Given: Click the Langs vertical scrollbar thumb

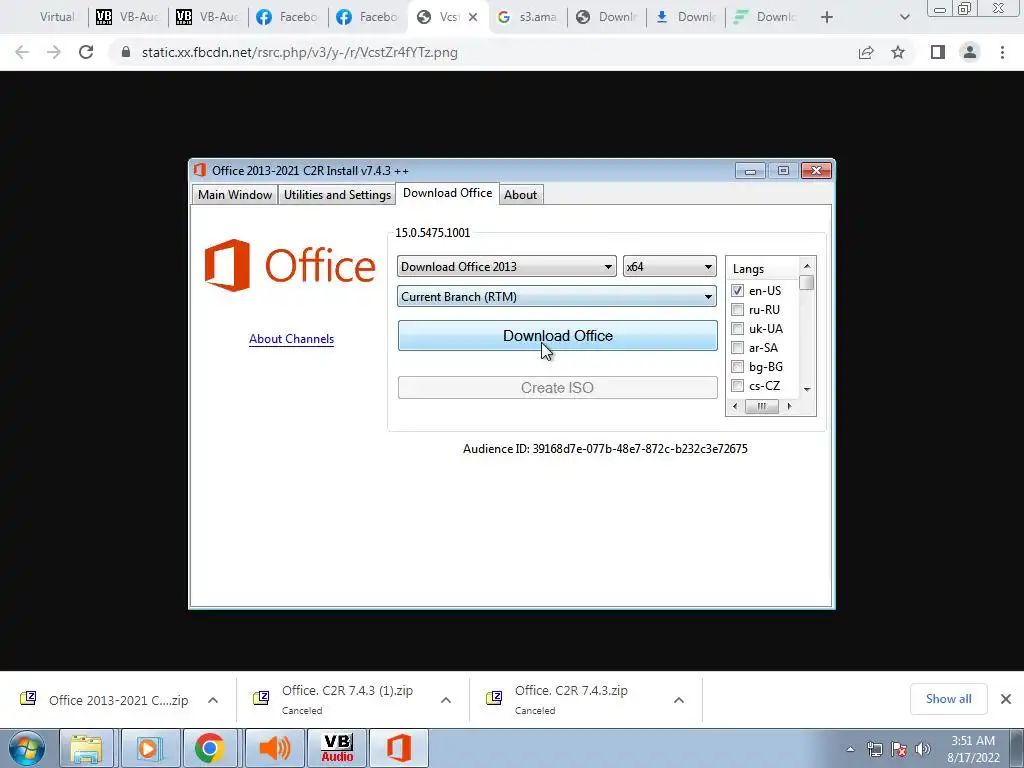Looking at the screenshot, I should tap(807, 283).
